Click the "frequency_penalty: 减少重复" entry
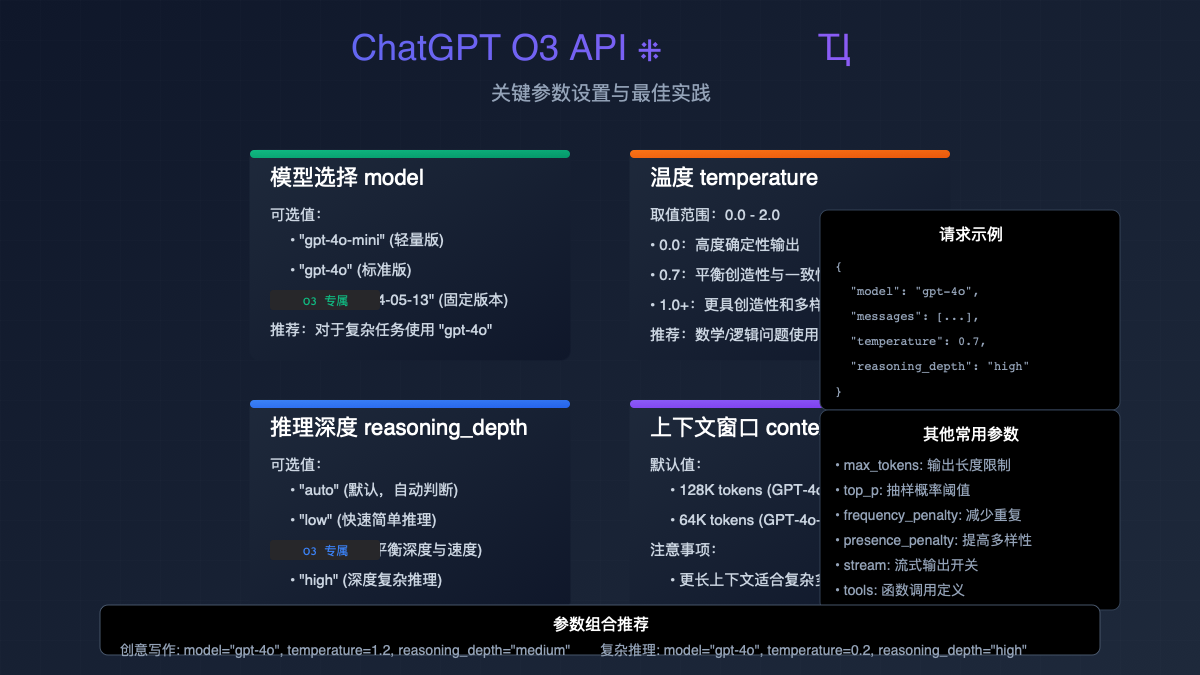1200x675 pixels. coord(927,515)
